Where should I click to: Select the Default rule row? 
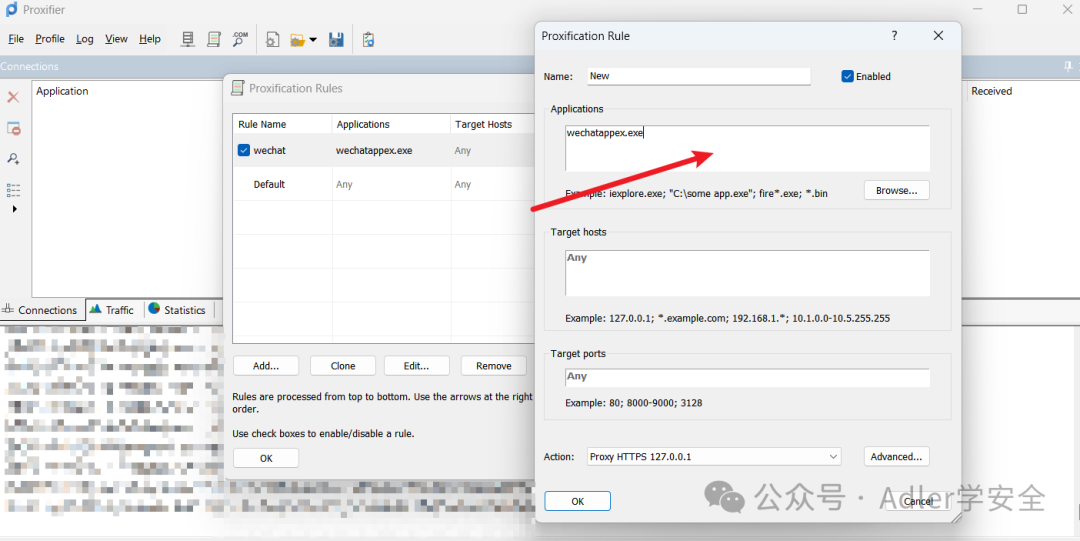384,184
